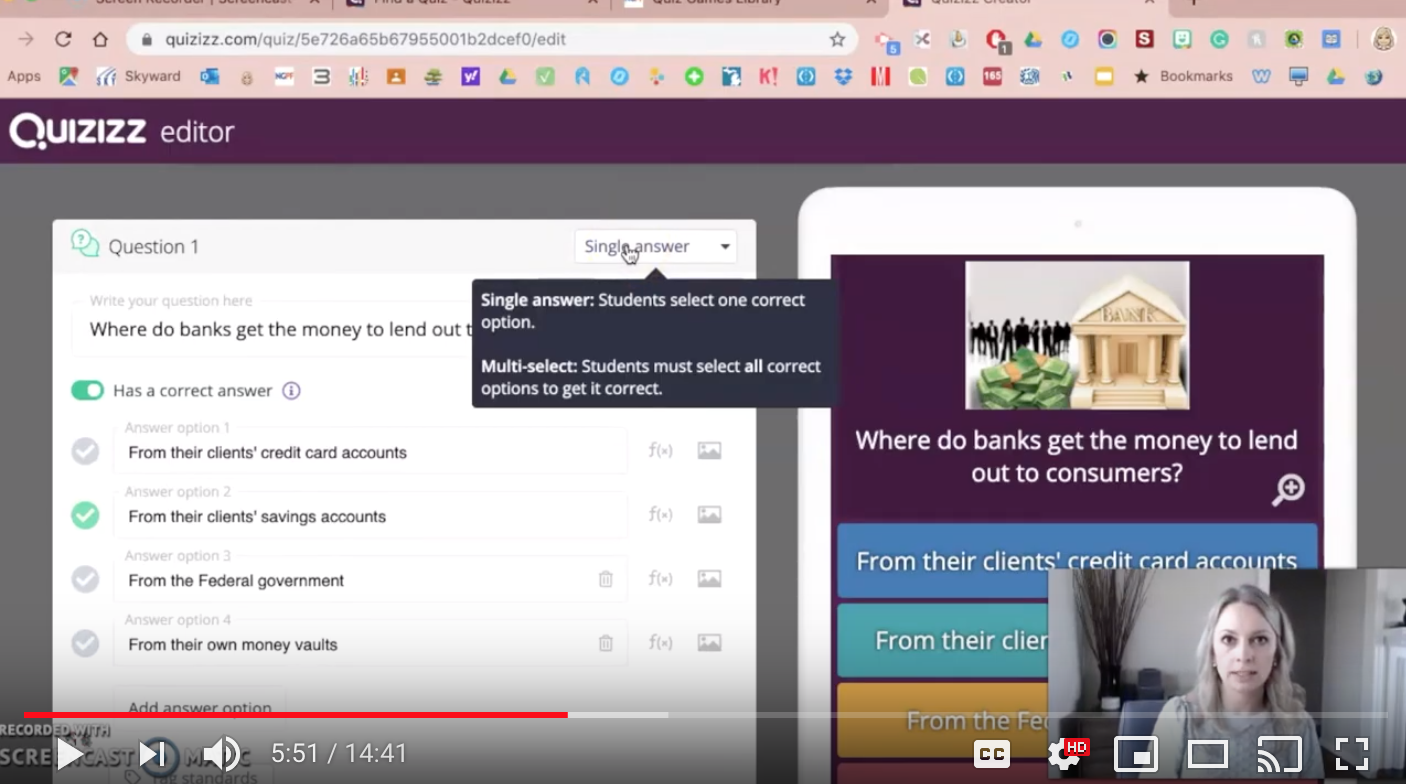Open the Chrome profile avatar

[x=1384, y=39]
